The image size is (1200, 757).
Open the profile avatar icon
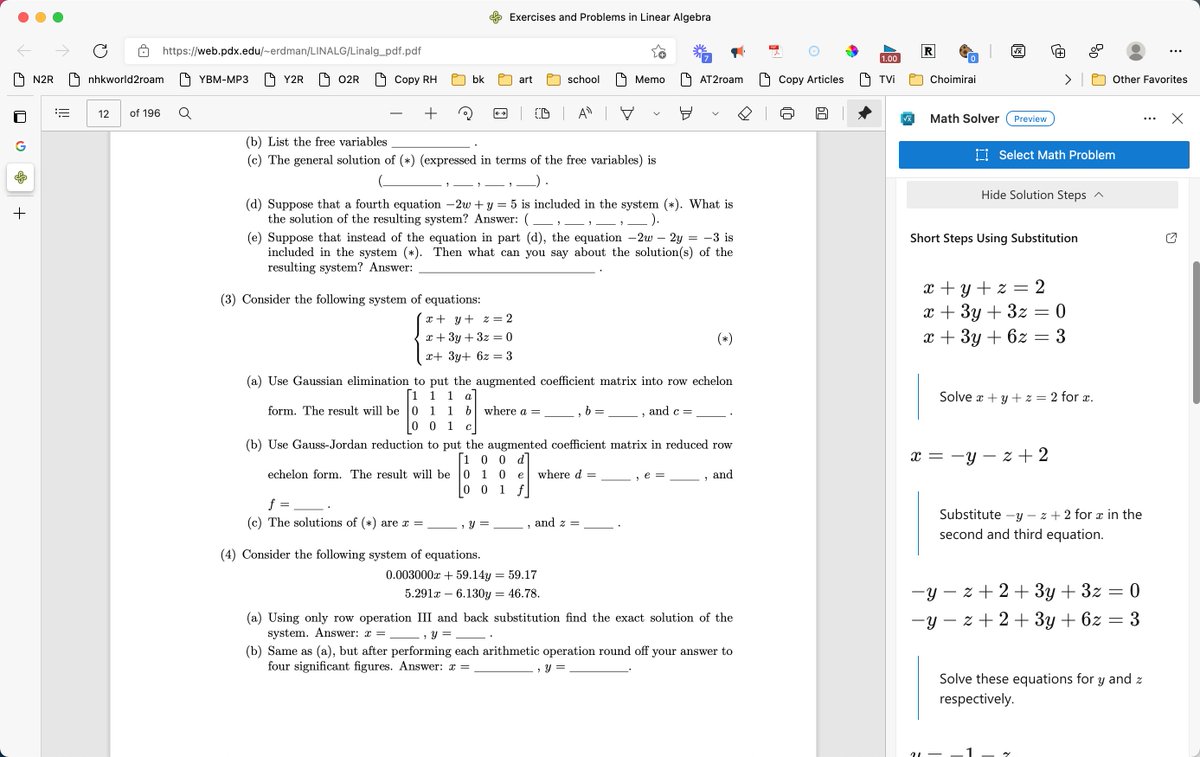1136,51
